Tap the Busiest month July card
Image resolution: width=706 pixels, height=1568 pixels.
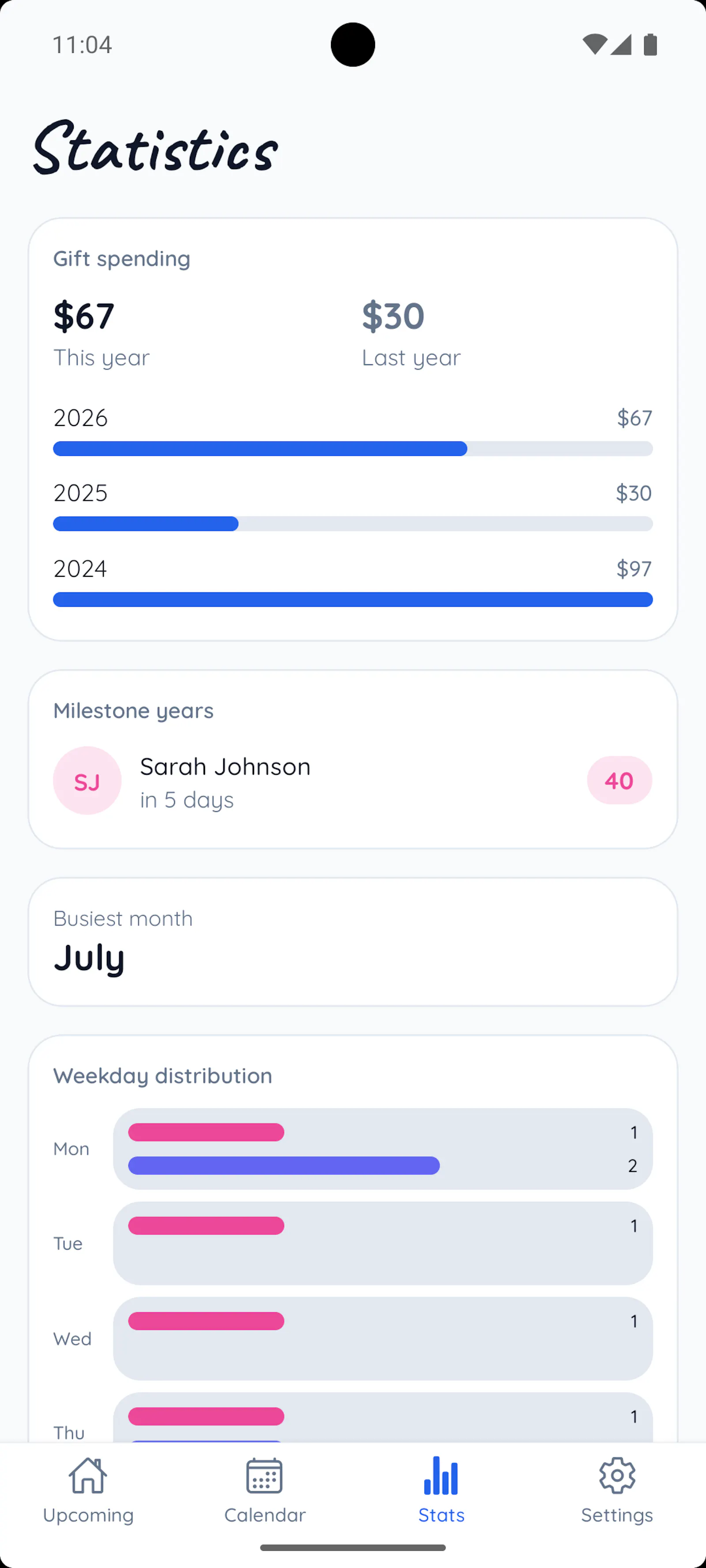pyautogui.click(x=353, y=942)
